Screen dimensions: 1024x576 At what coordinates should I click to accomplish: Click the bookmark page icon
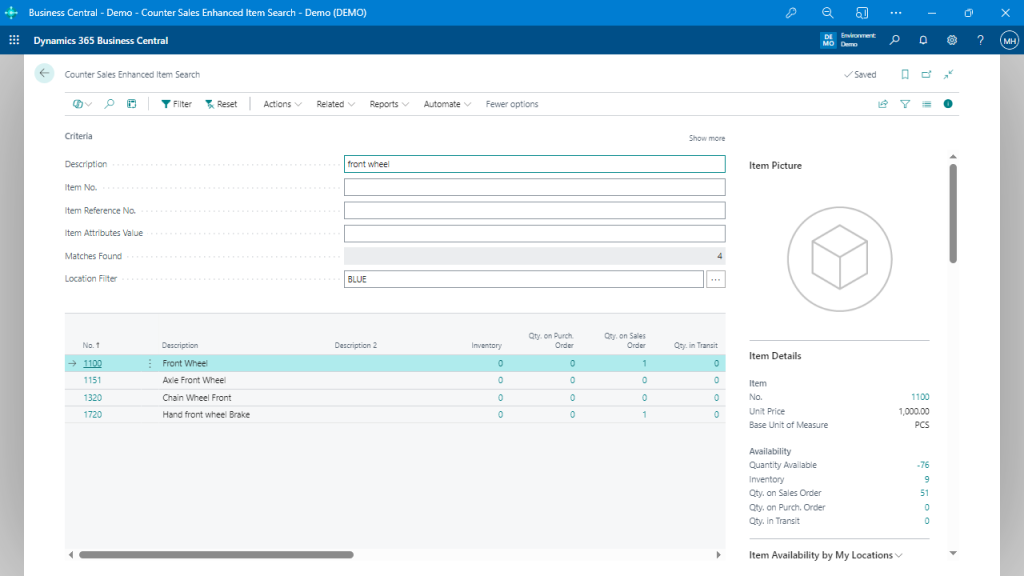(903, 74)
